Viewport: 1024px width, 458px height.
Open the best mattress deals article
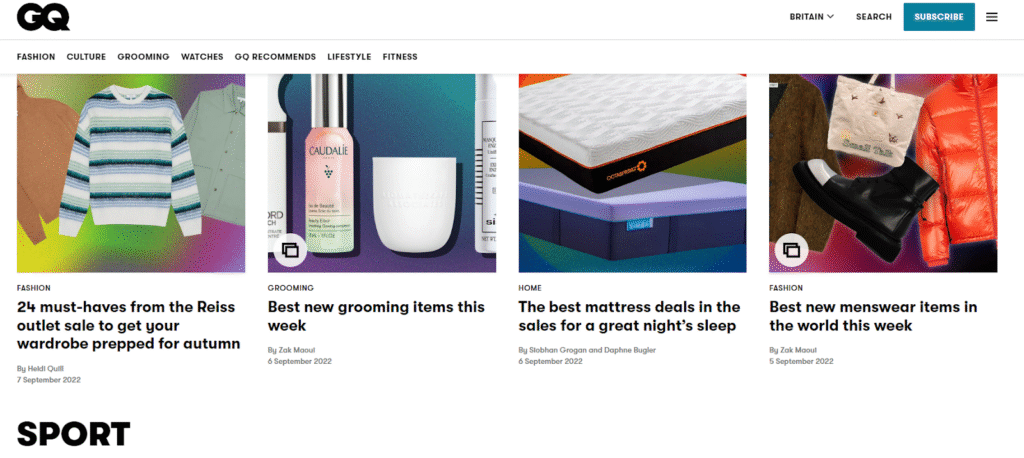[x=630, y=316]
